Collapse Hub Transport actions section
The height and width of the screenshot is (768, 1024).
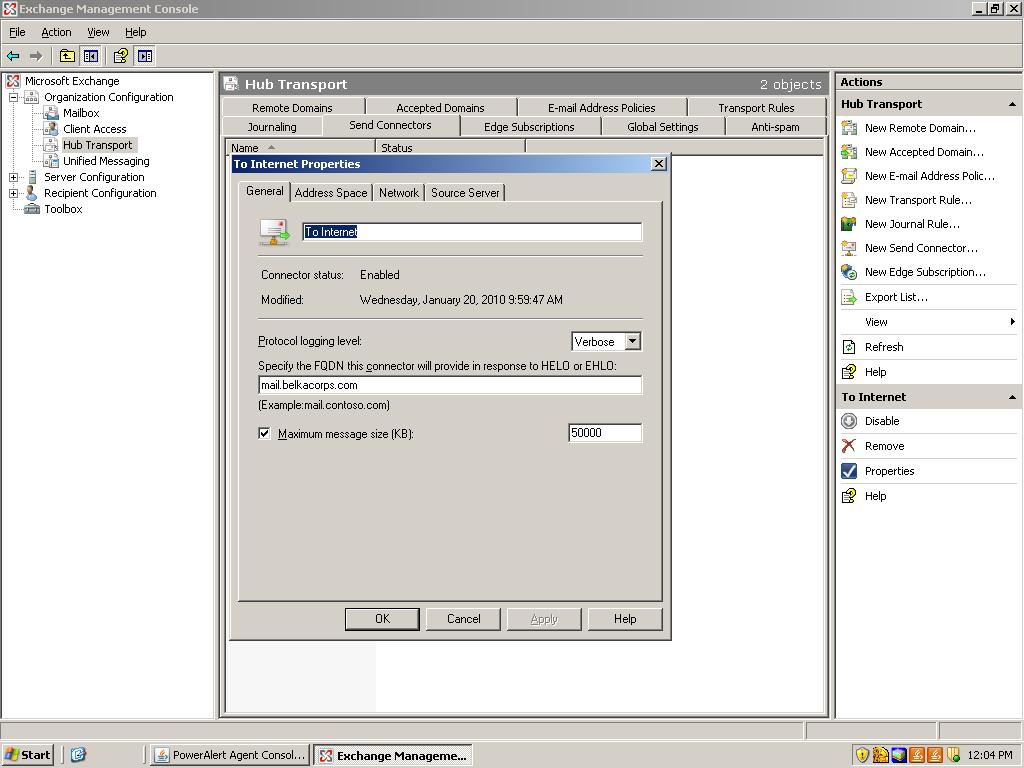point(1012,104)
